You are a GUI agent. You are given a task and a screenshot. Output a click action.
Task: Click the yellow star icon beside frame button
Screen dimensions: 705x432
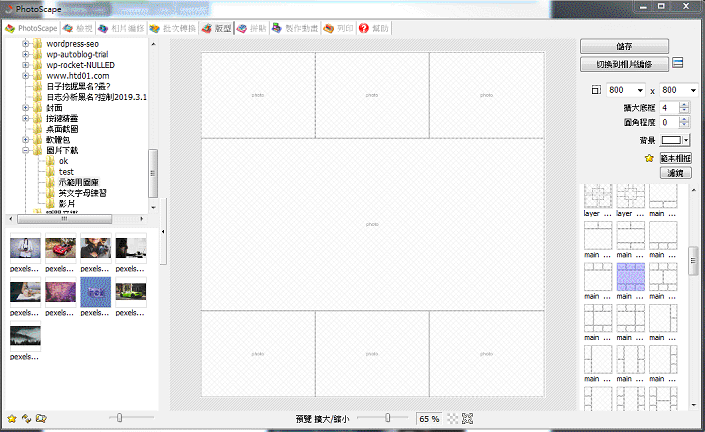649,158
